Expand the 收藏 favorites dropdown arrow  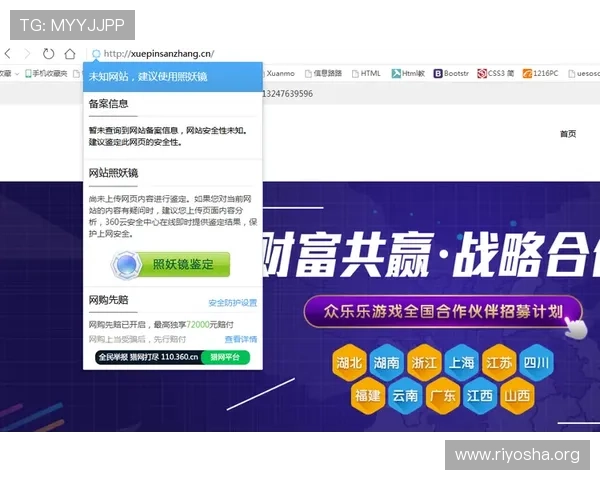click(17, 74)
